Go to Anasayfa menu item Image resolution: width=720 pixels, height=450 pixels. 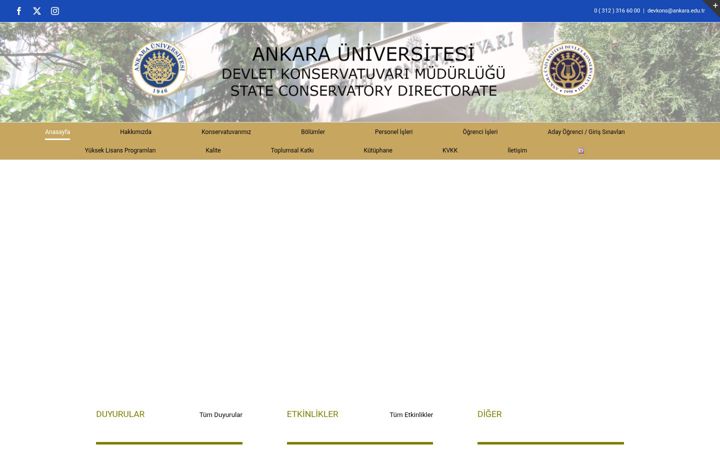[x=57, y=132]
